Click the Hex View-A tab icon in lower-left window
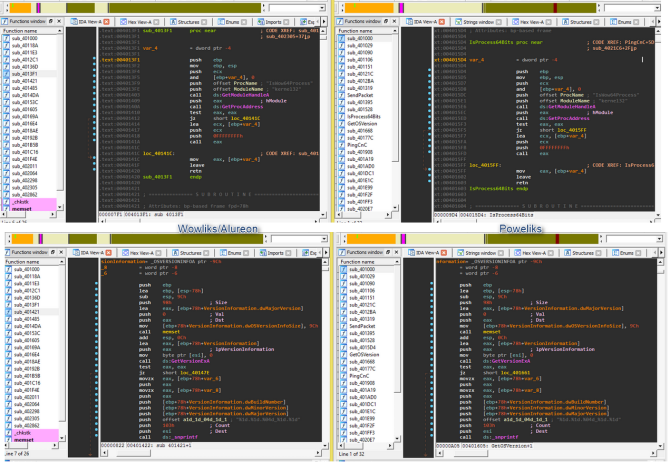Viewport: 670px width, 464px height. click(x=125, y=253)
